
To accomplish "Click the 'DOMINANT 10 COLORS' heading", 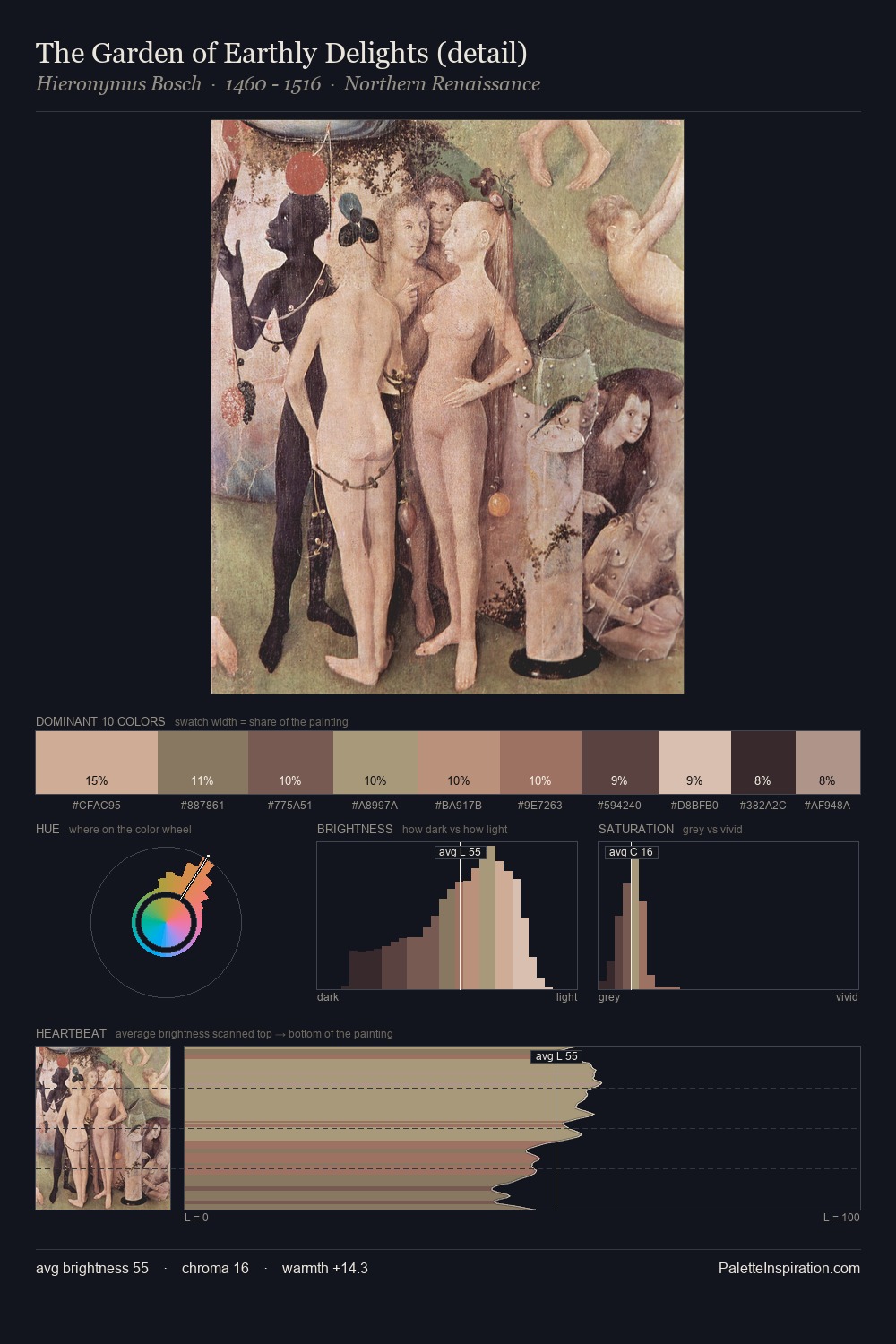I will [100, 721].
